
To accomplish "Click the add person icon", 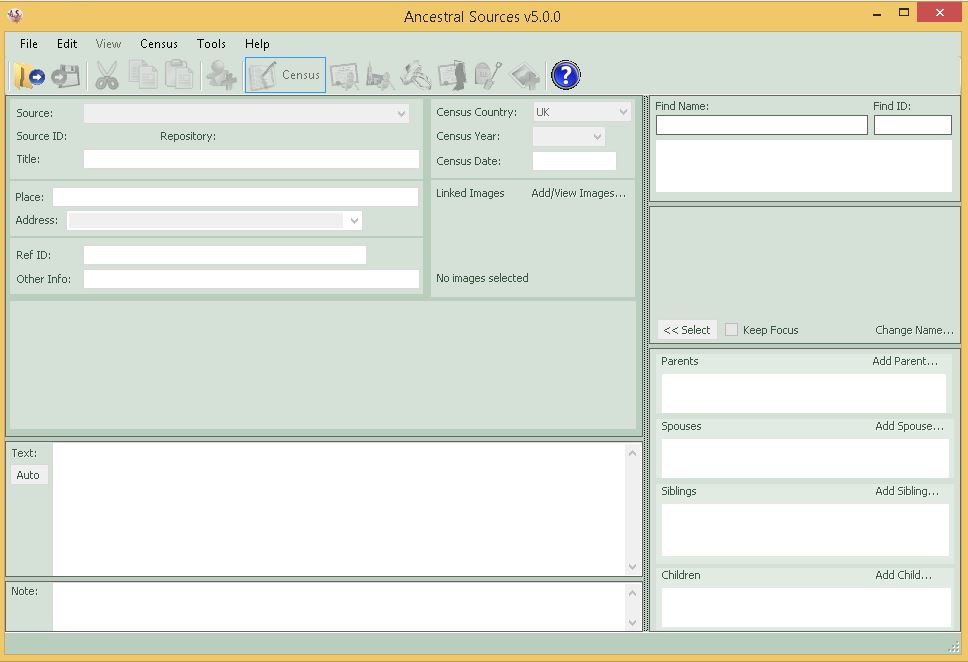I will click(x=221, y=75).
